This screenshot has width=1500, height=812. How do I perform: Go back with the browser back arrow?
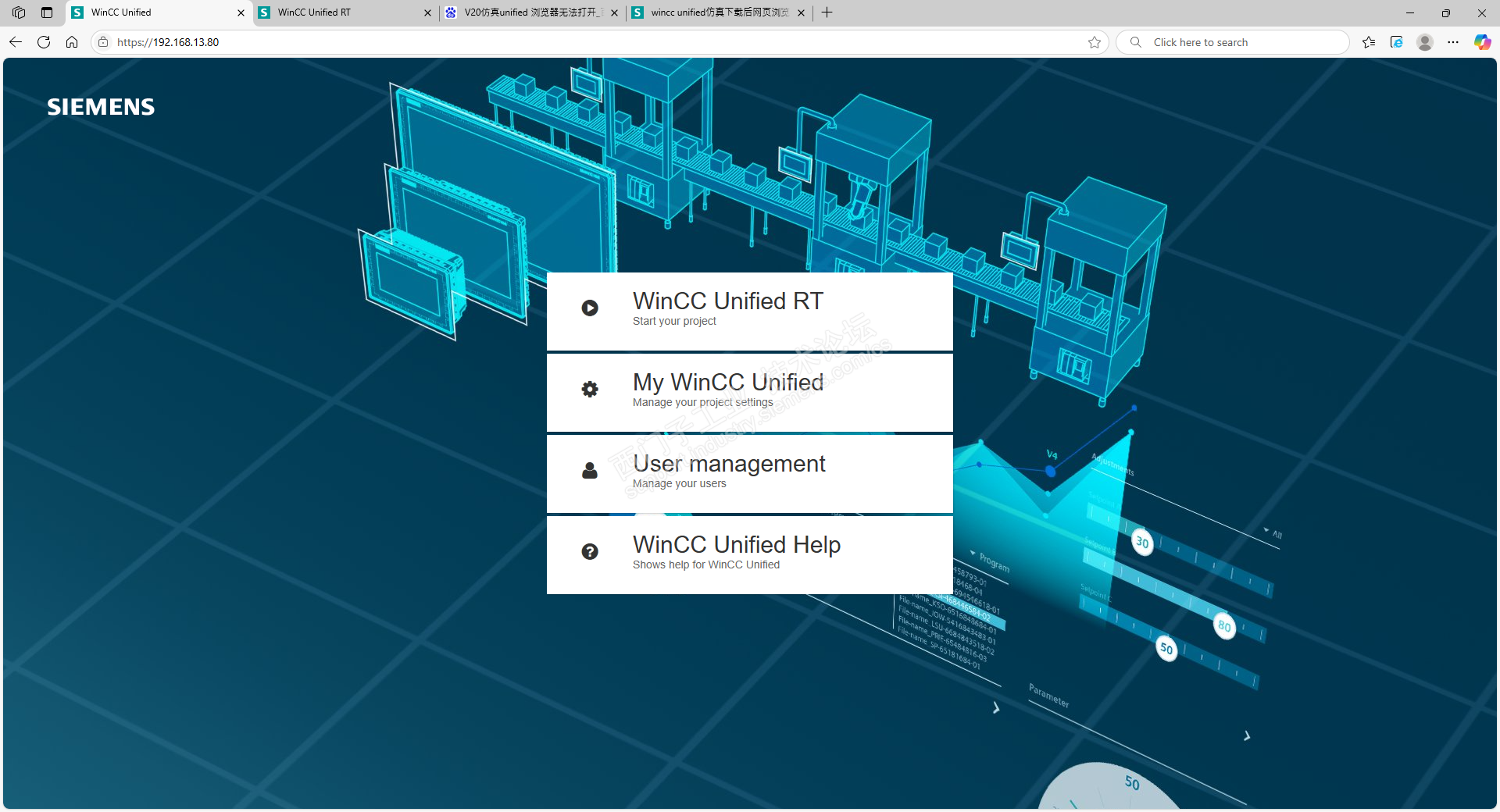(16, 42)
